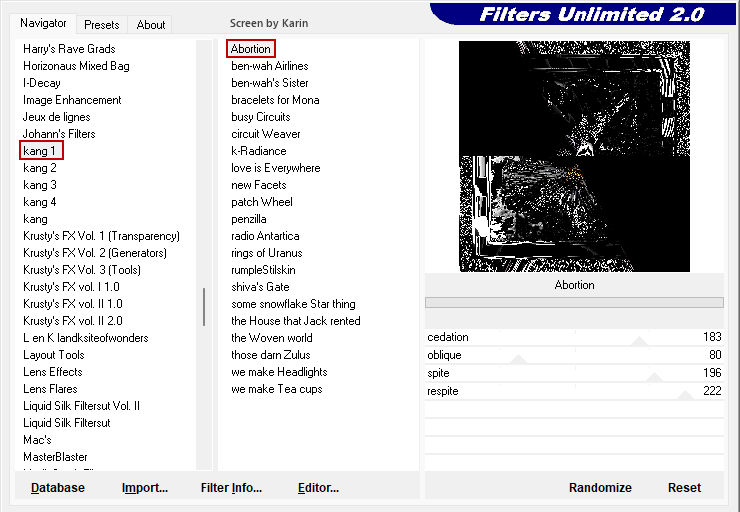Select kang 1 filter category
The height and width of the screenshot is (512, 740).
tap(40, 151)
